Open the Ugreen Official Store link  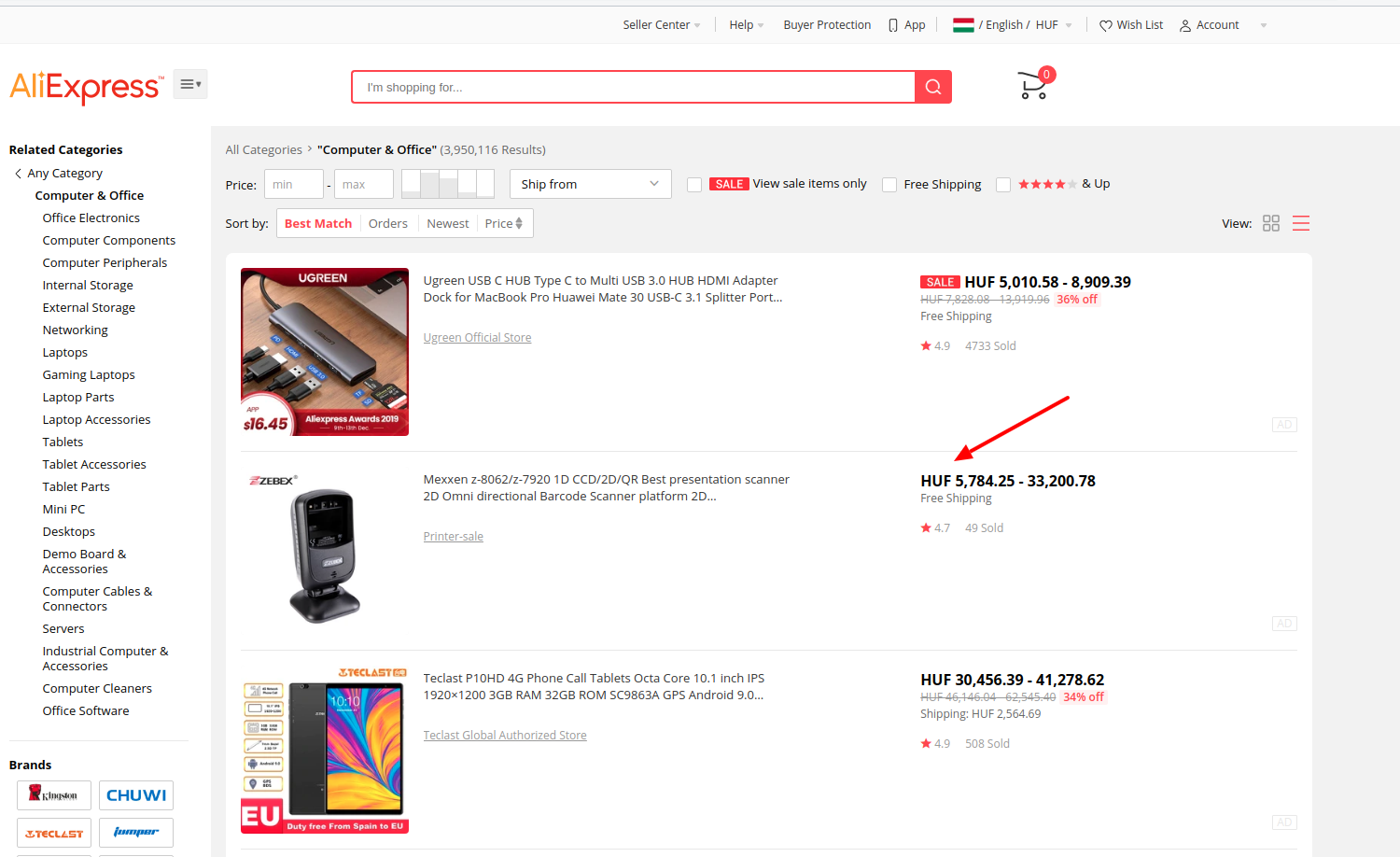(477, 338)
